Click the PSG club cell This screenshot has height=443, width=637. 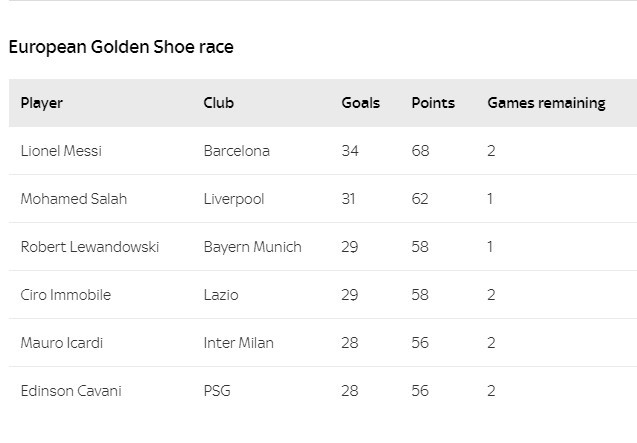pos(217,391)
